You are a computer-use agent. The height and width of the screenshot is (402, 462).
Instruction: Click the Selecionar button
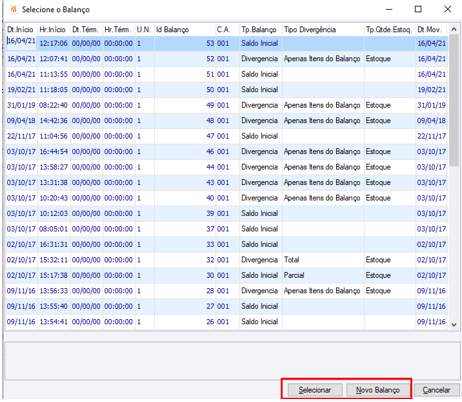[315, 390]
